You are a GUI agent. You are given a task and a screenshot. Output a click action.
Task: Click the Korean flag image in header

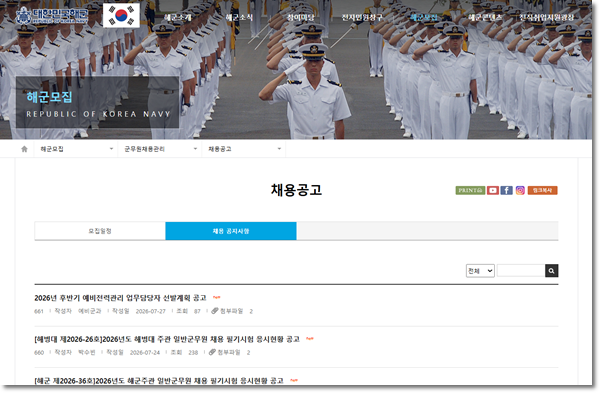pyautogui.click(x=121, y=16)
